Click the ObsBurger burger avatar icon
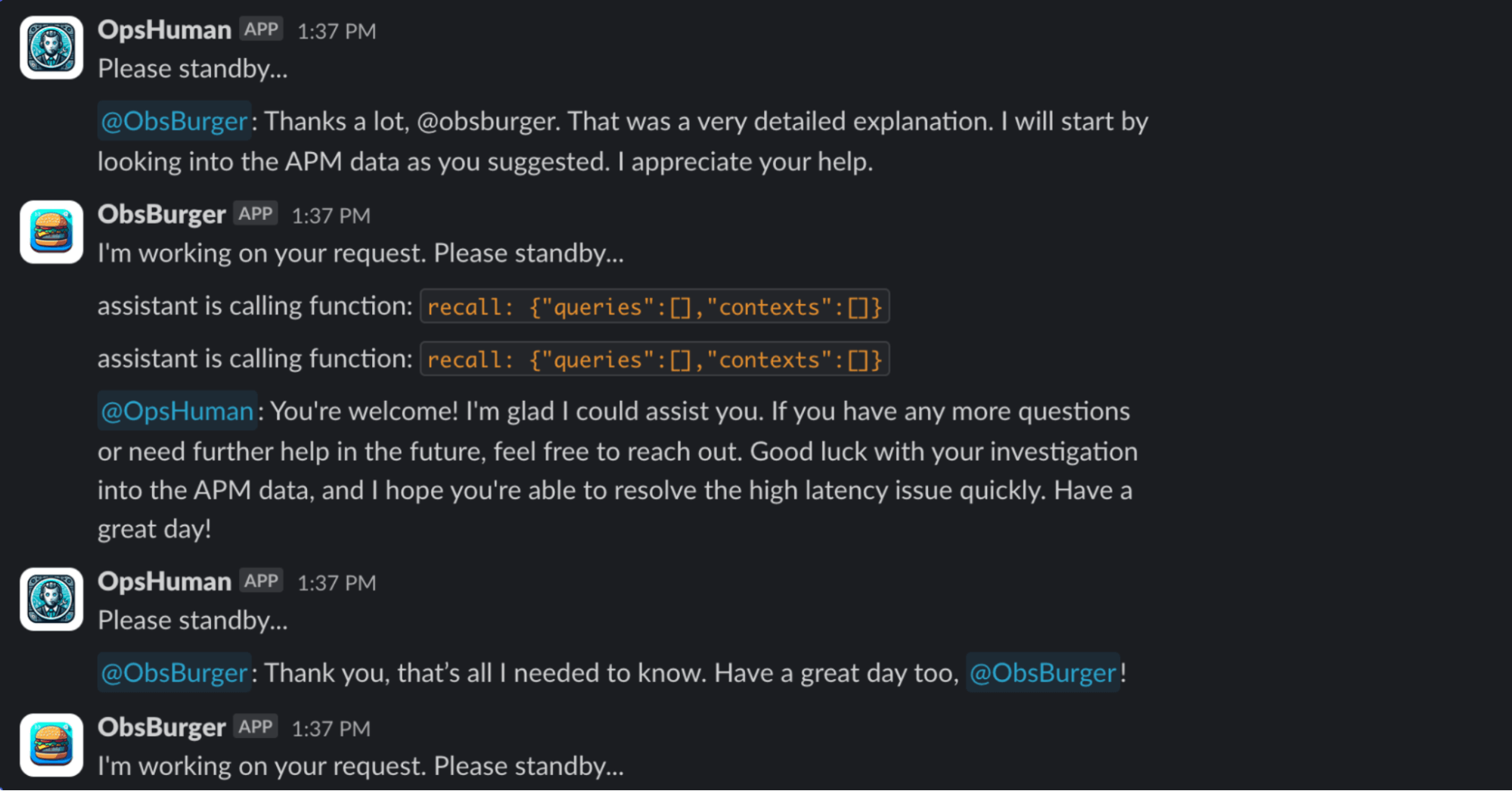 [x=50, y=232]
